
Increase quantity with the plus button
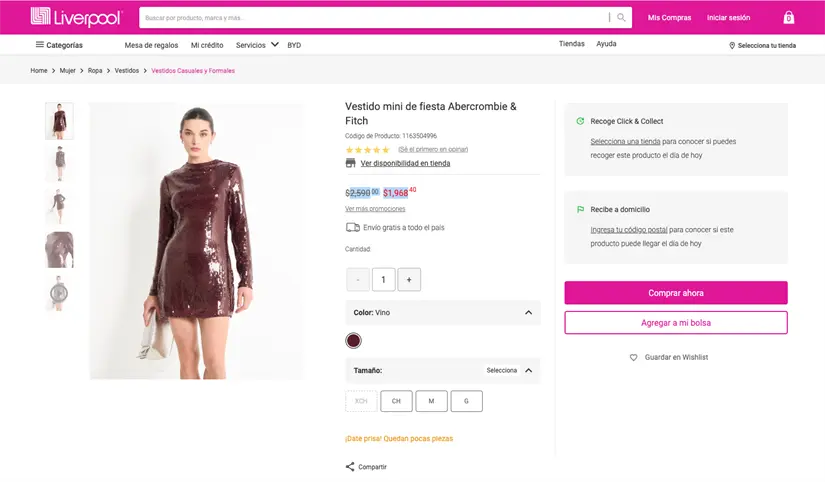(408, 280)
